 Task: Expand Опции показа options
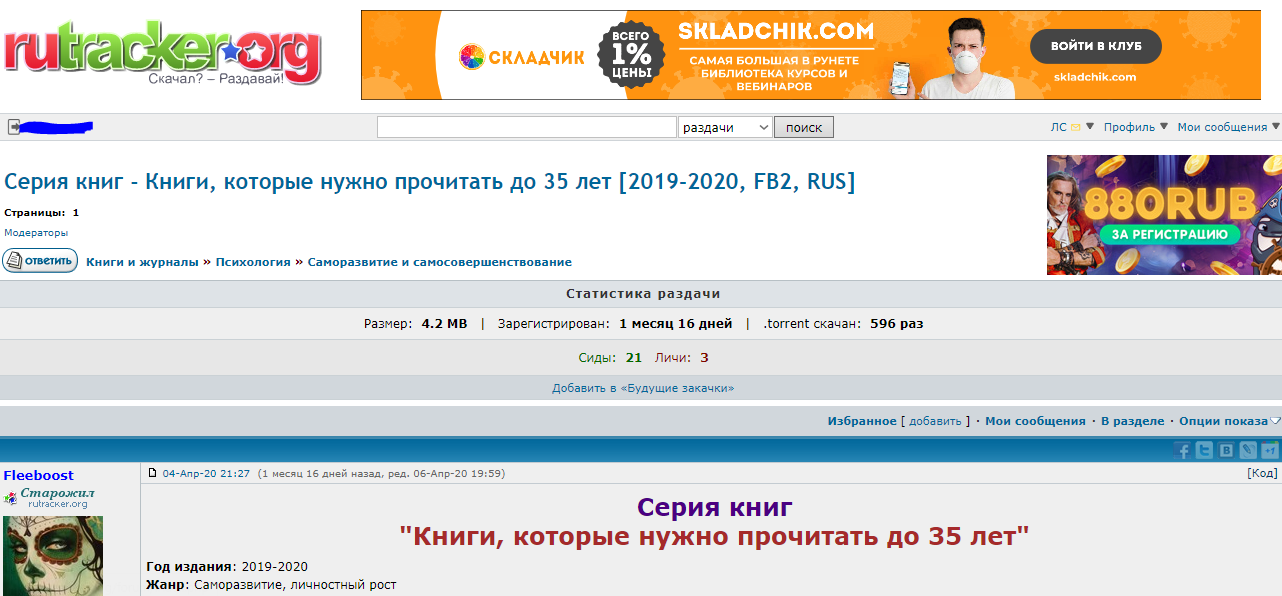coord(1230,421)
